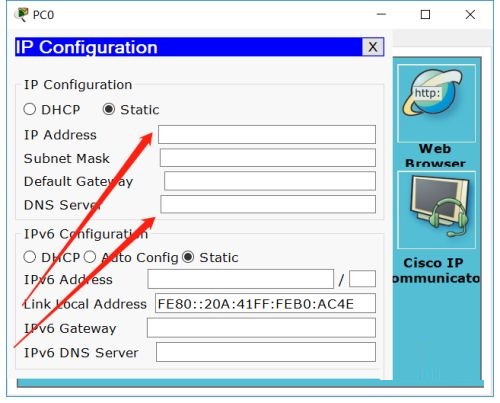Select the IPv4 DHCP radio button

[30, 109]
